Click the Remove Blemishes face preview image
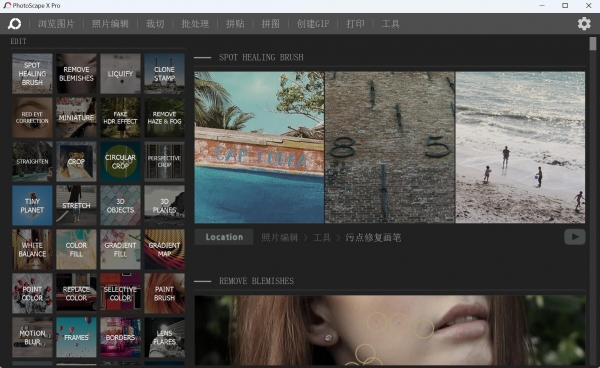Image resolution: width=600 pixels, height=368 pixels. click(x=390, y=330)
